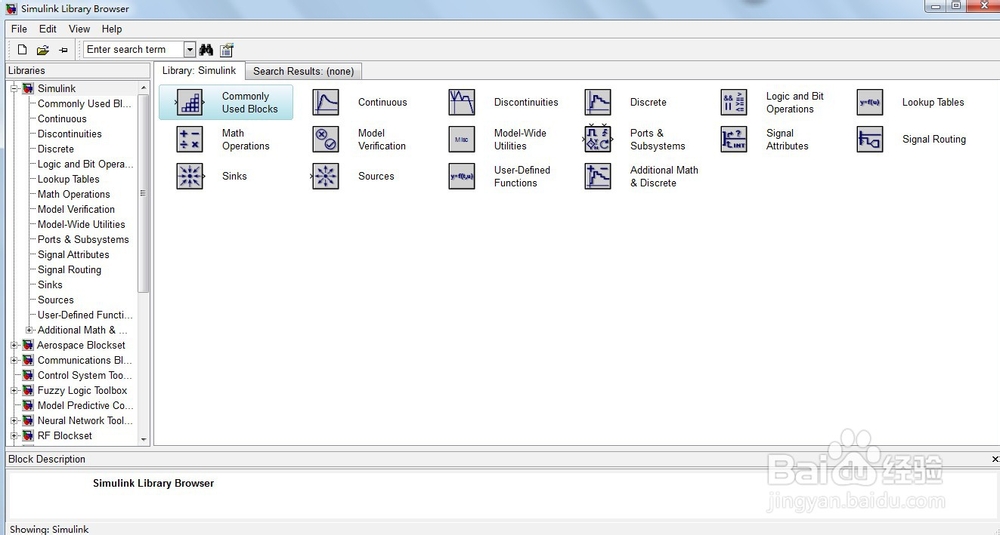Open the Discrete library icon
Viewport: 1000px width, 535px height.
tap(598, 102)
